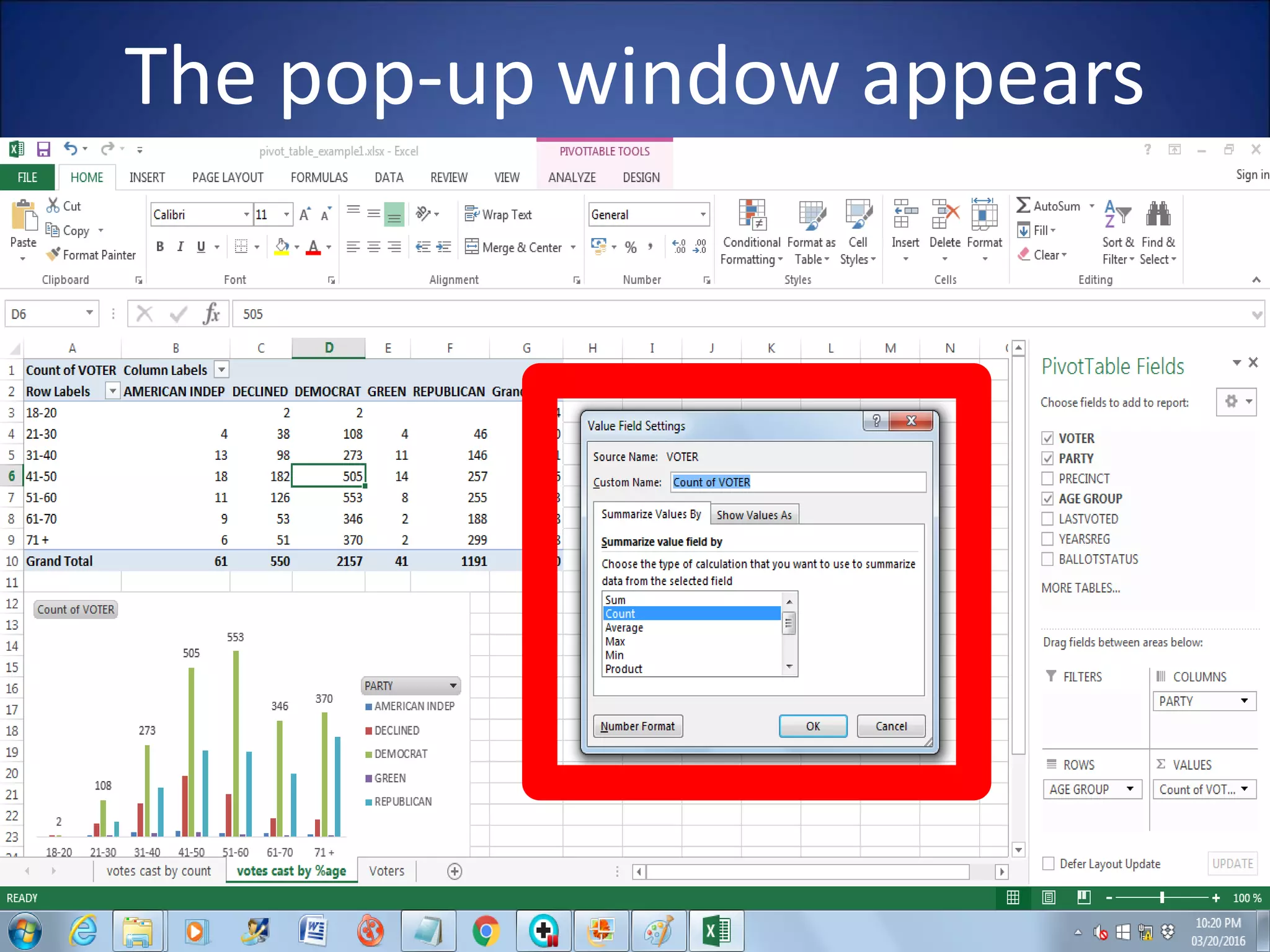Switch to the ANALYZE ribbon tab
This screenshot has height=952, width=1270.
tap(572, 177)
